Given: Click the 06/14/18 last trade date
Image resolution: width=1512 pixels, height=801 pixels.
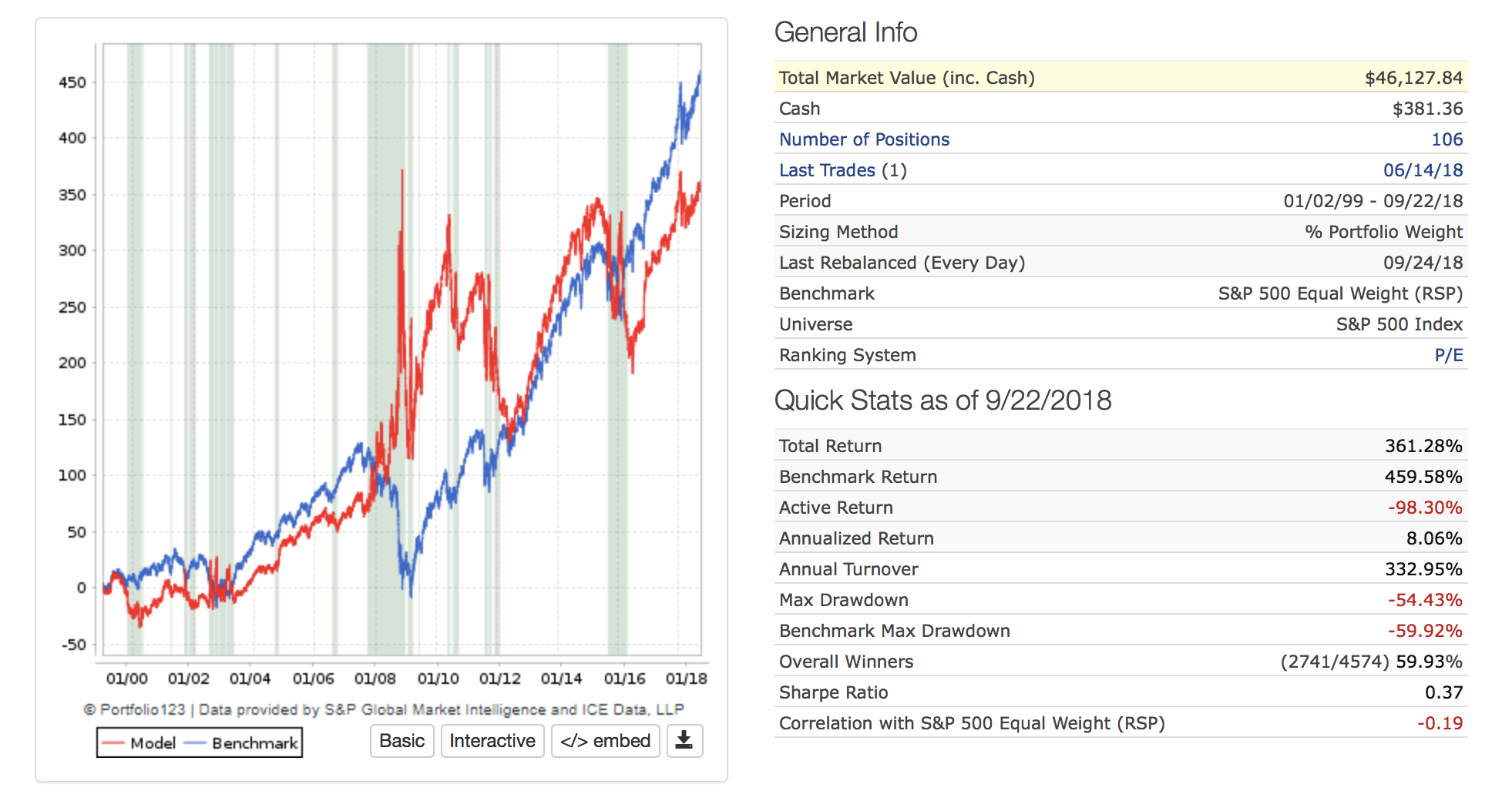Looking at the screenshot, I should pyautogui.click(x=1423, y=170).
